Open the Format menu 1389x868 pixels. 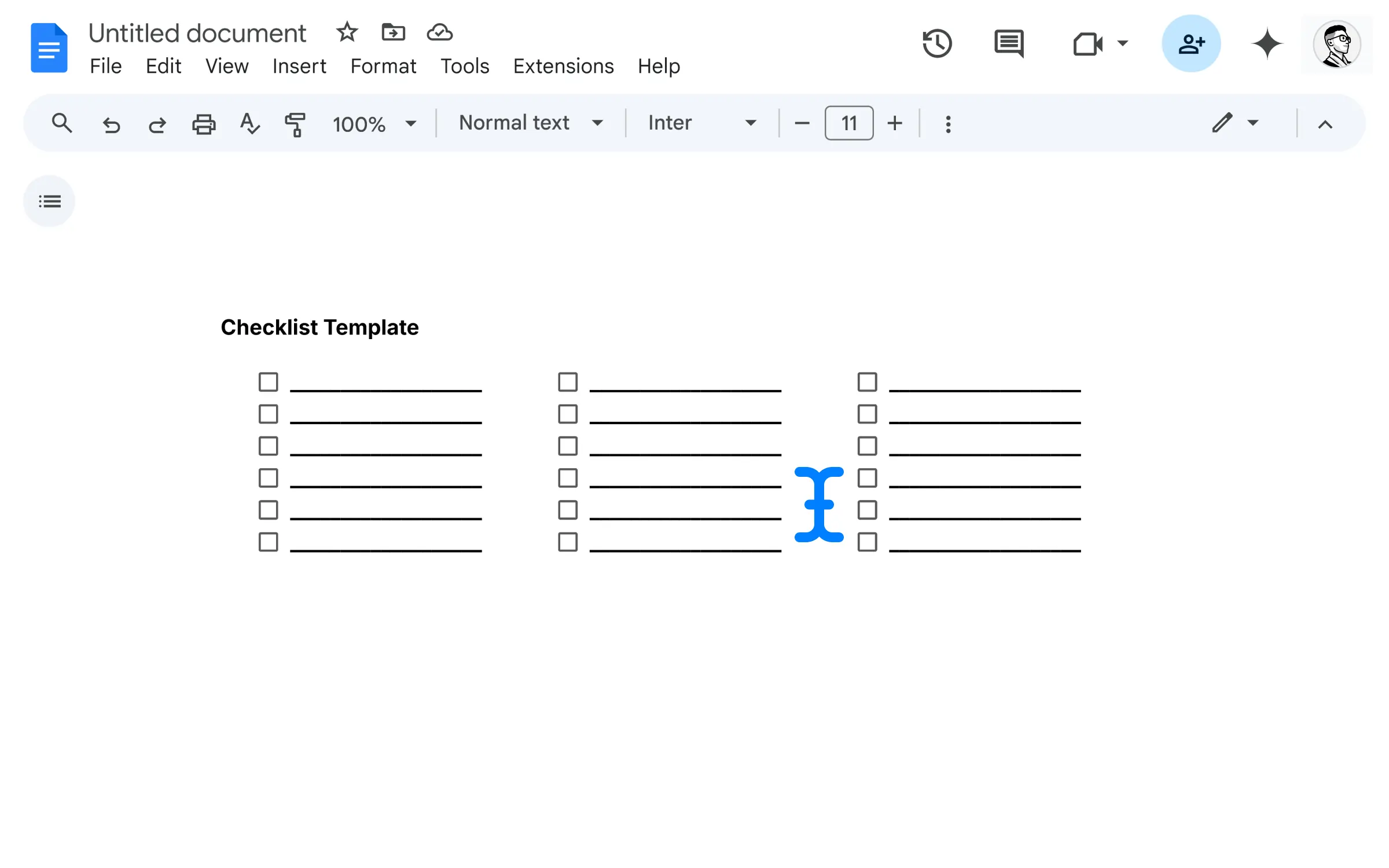tap(383, 66)
